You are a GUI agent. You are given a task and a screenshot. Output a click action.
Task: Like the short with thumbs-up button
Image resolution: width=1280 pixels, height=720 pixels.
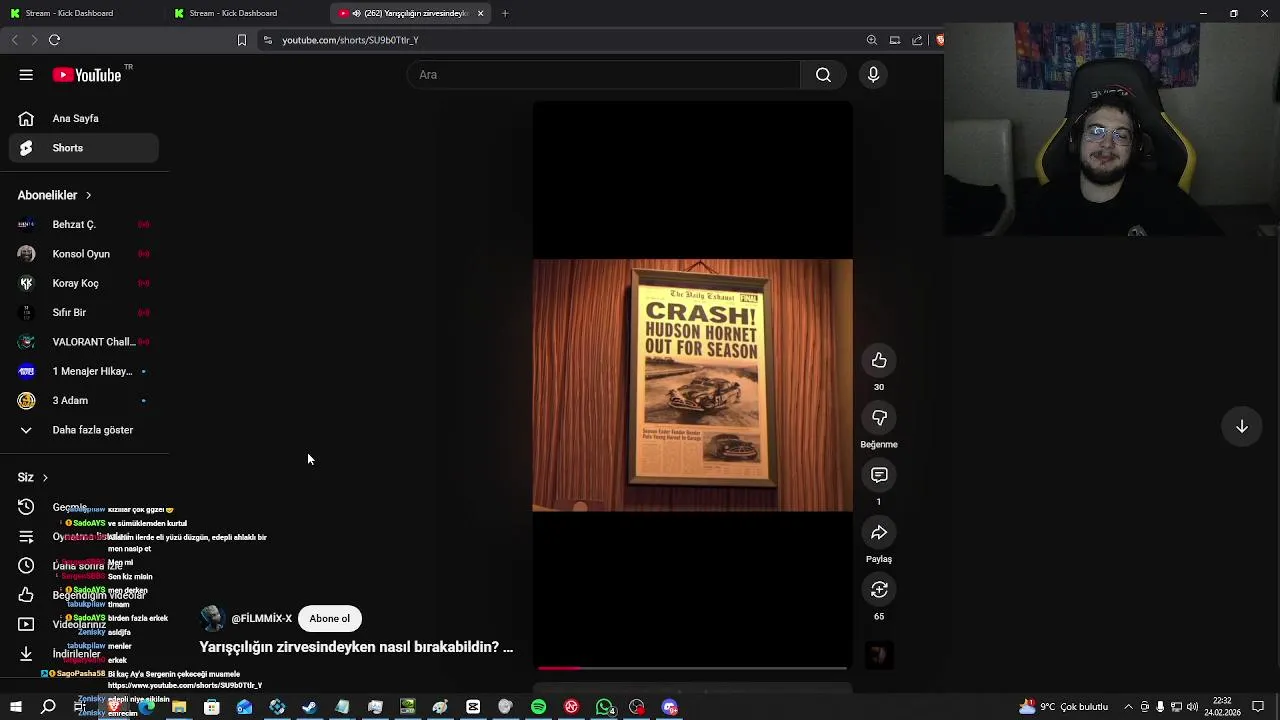(879, 360)
